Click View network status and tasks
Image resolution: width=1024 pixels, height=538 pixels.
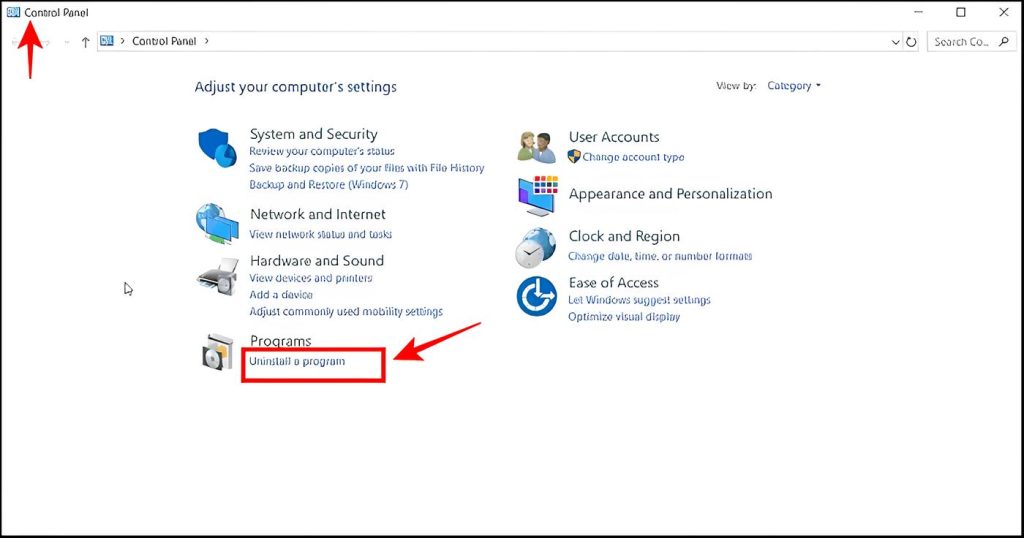point(320,234)
